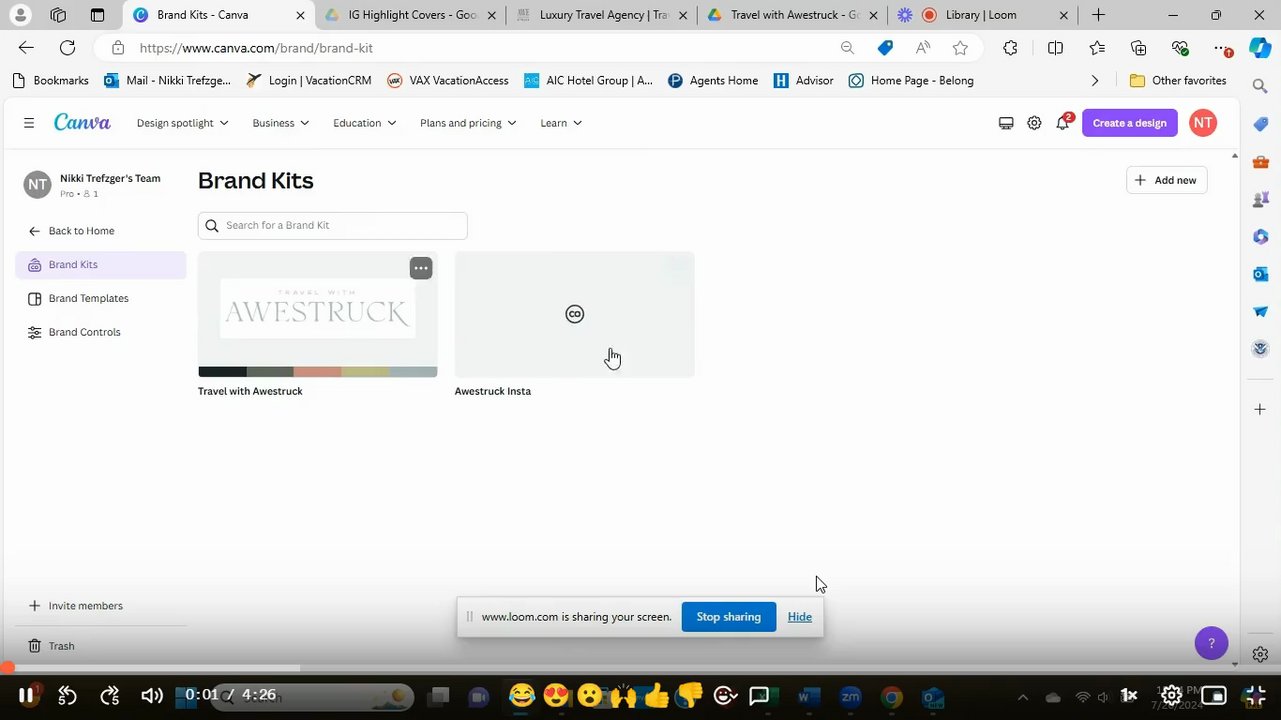The image size is (1281, 720).
Task: Click the Edge shopping tag in address bar
Action: coord(885,48)
